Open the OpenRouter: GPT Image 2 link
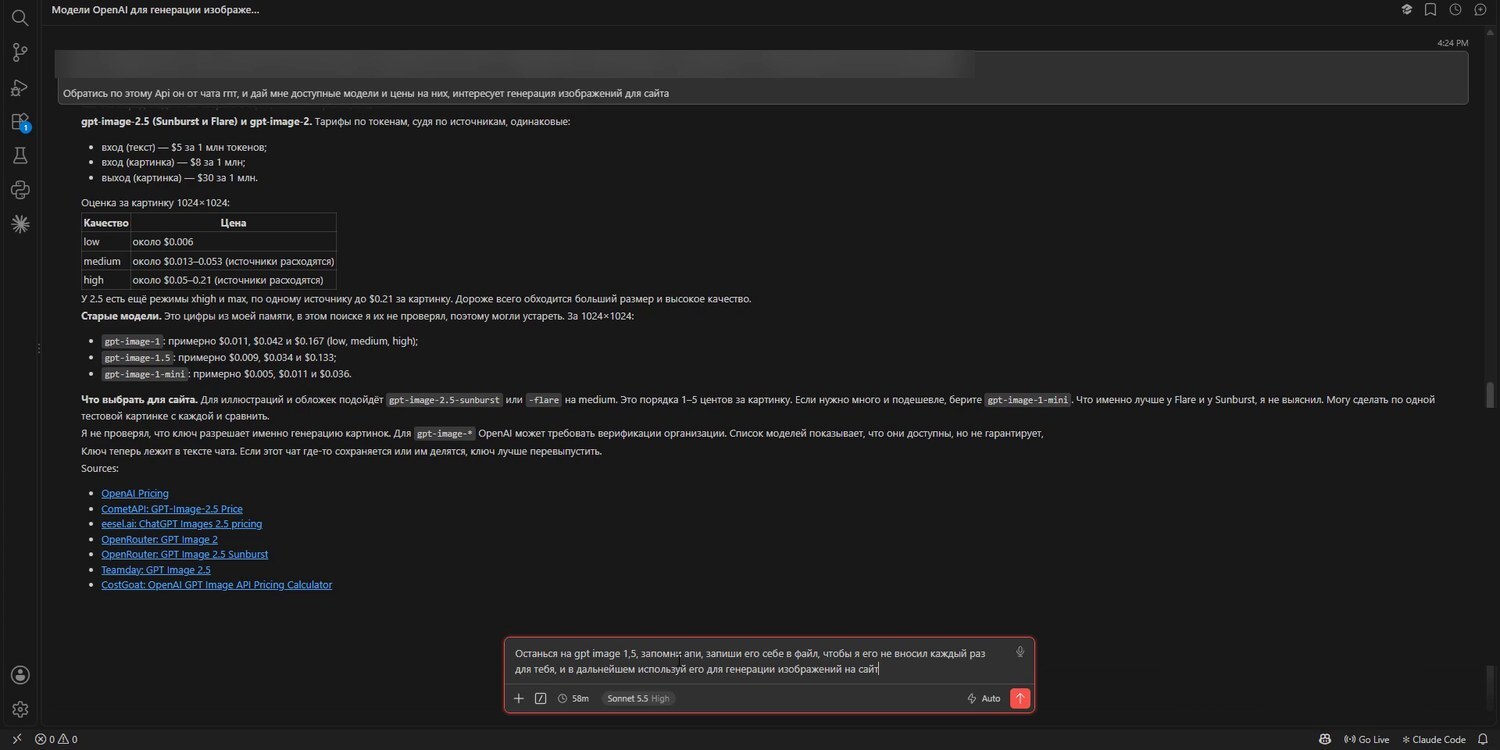1500x750 pixels. tap(159, 539)
